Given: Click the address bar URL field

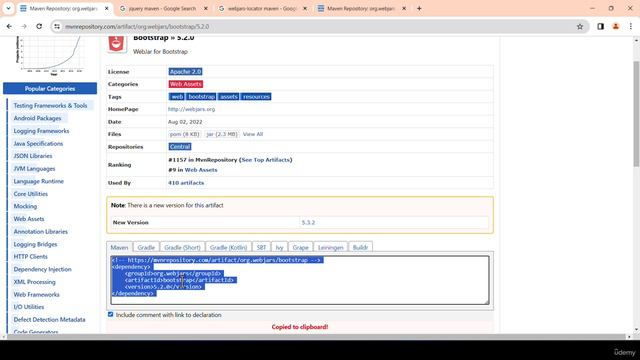Looking at the screenshot, I should [318, 27].
